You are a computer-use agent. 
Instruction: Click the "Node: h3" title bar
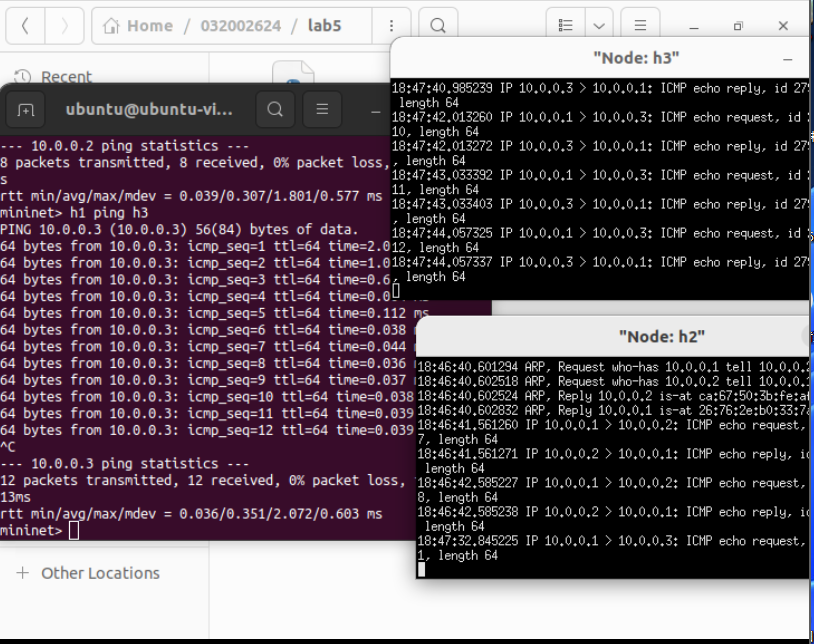point(636,58)
